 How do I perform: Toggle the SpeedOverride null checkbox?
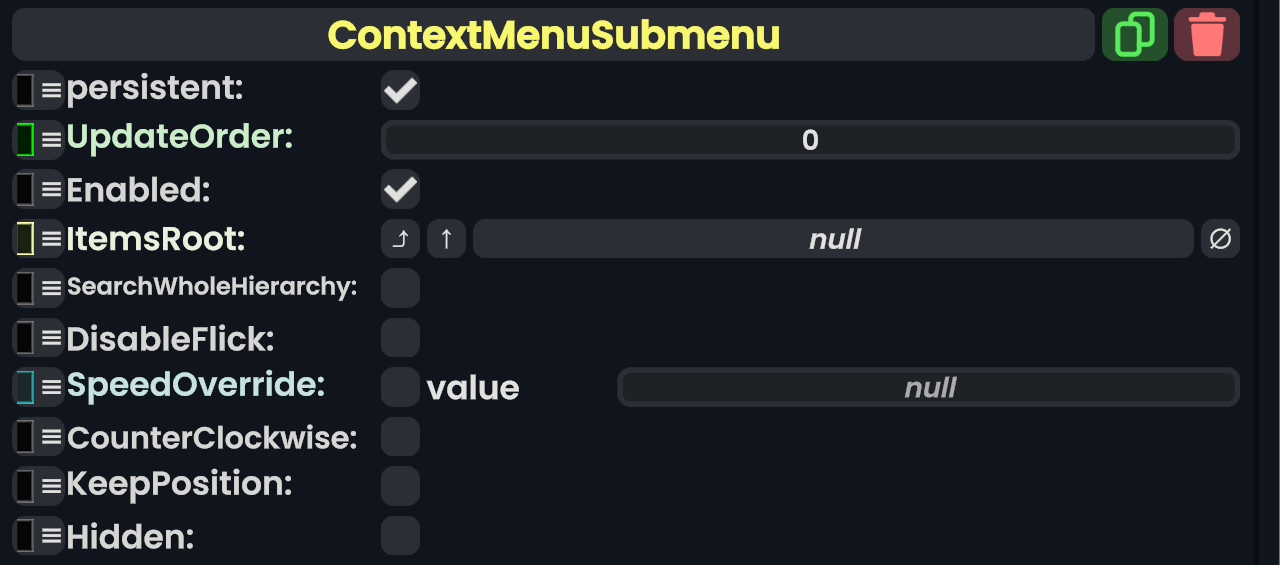400,387
